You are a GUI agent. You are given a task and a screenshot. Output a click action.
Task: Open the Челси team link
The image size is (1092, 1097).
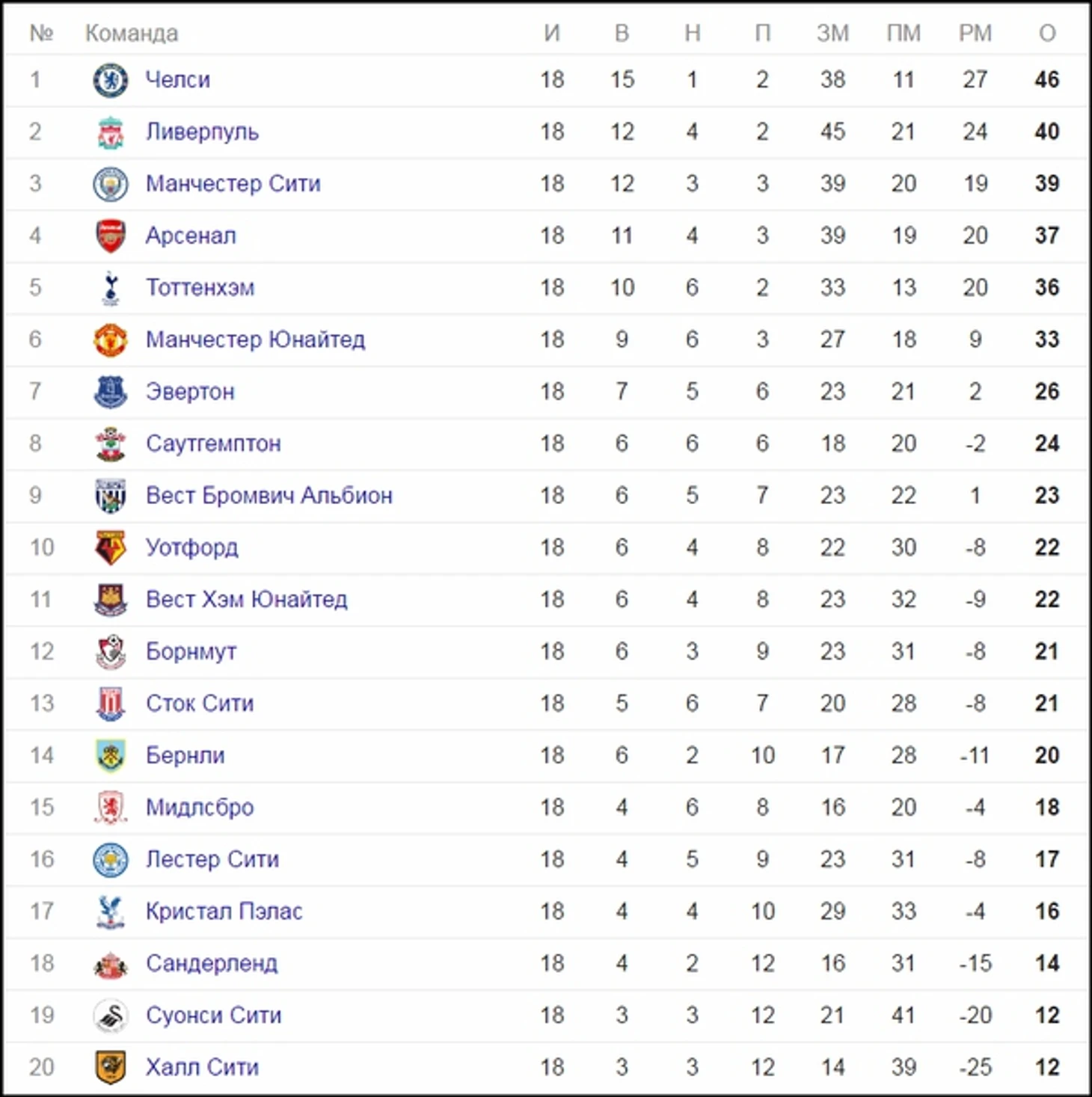tap(177, 80)
